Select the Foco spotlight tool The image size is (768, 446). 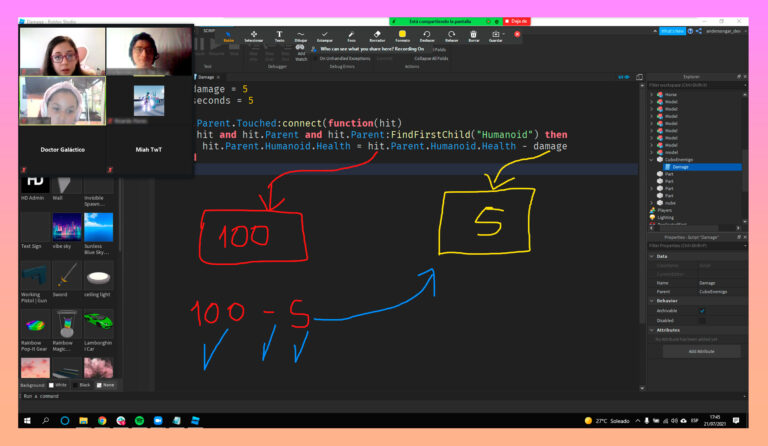tap(351, 35)
